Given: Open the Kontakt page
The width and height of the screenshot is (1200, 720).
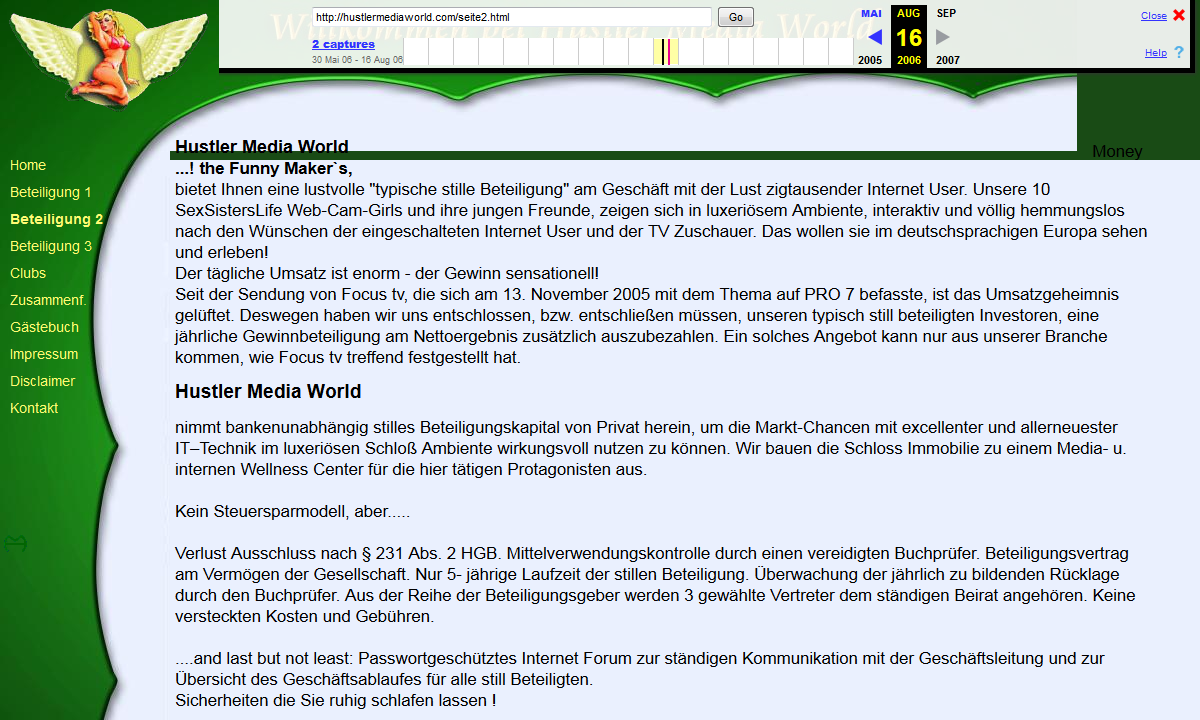Looking at the screenshot, I should [x=34, y=408].
